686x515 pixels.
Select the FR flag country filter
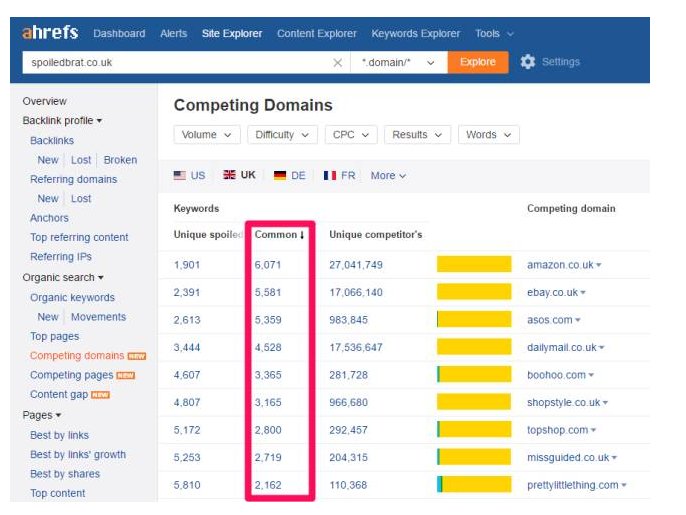pyautogui.click(x=340, y=175)
